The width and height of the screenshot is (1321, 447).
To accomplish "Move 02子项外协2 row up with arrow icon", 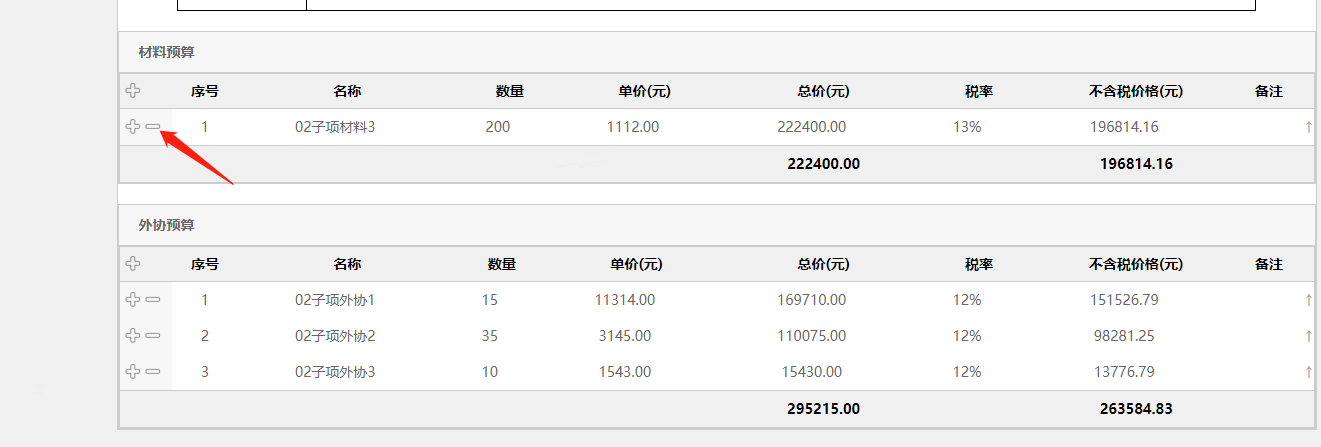I will (1308, 336).
